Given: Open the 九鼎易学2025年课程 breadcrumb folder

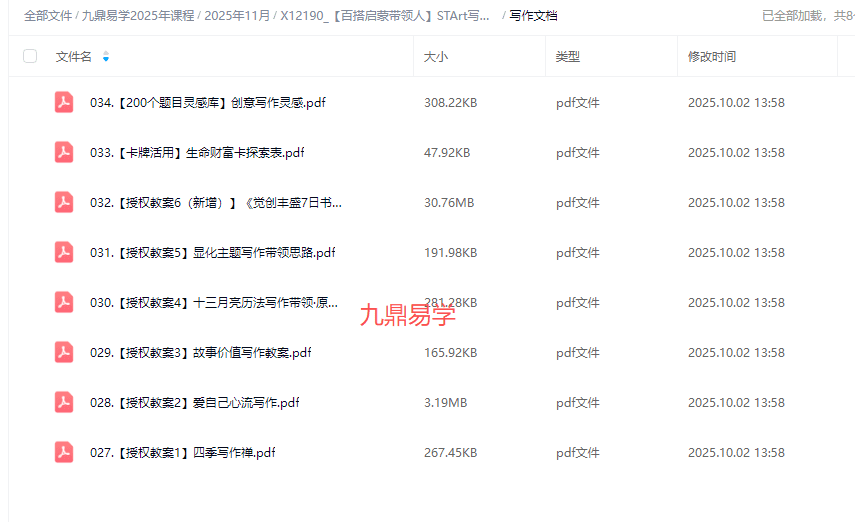Looking at the screenshot, I should point(138,16).
